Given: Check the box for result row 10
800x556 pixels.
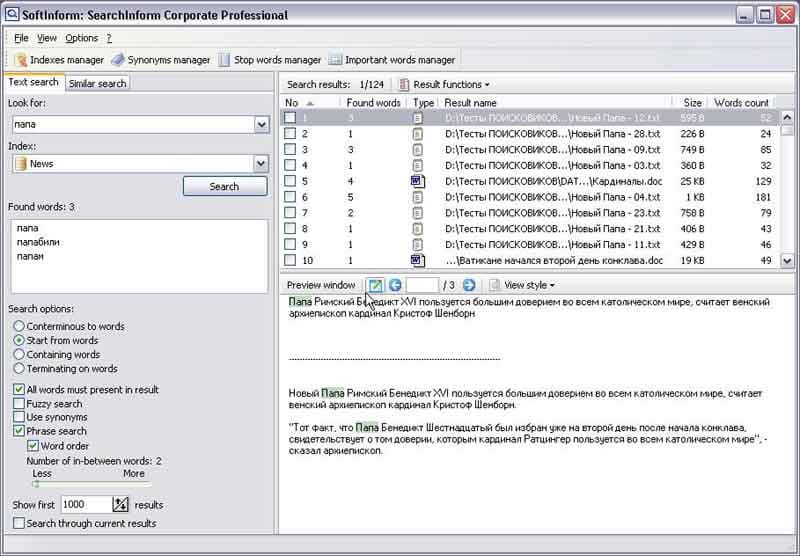Looking at the screenshot, I should coord(290,260).
